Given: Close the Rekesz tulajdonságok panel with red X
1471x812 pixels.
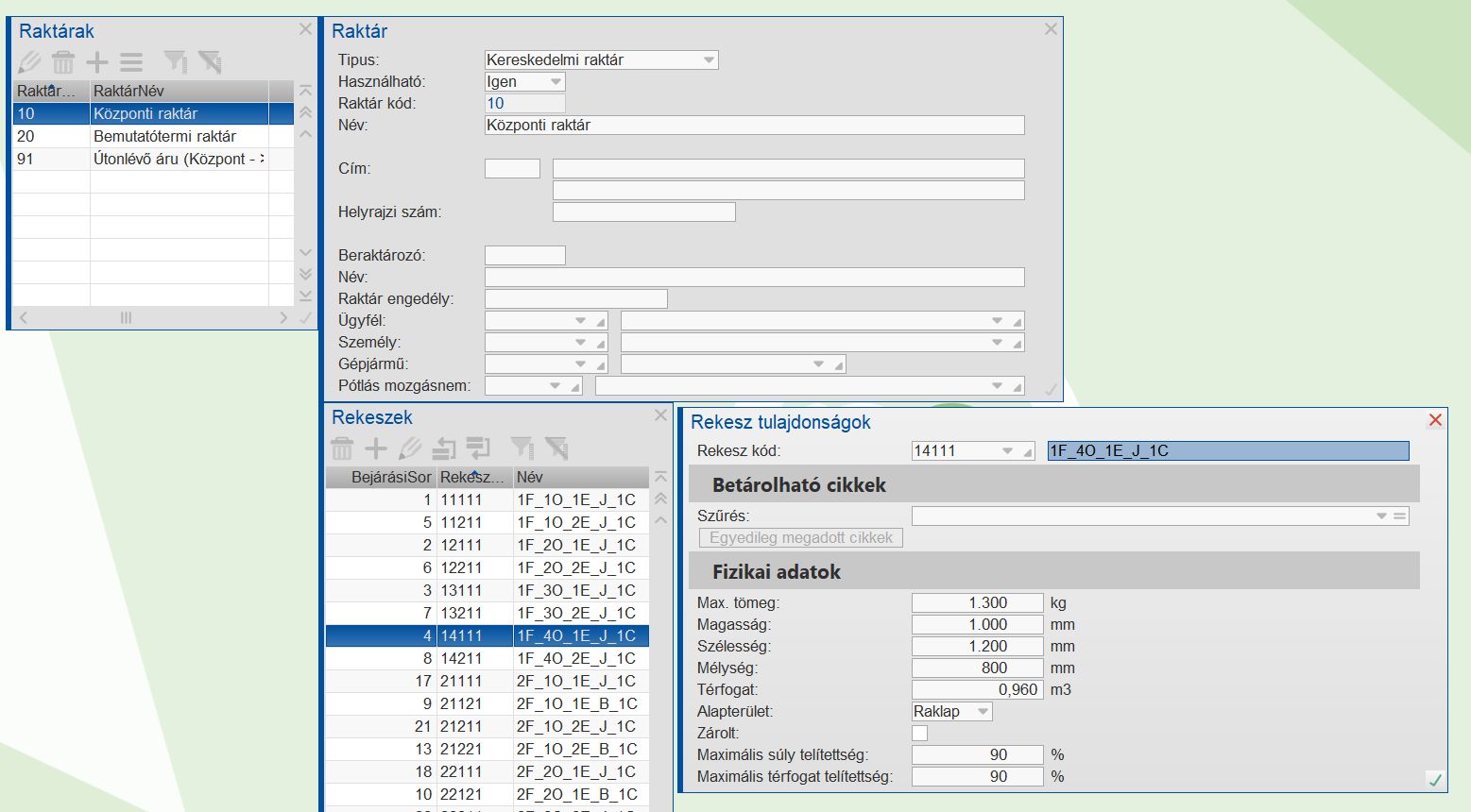Looking at the screenshot, I should [x=1435, y=420].
